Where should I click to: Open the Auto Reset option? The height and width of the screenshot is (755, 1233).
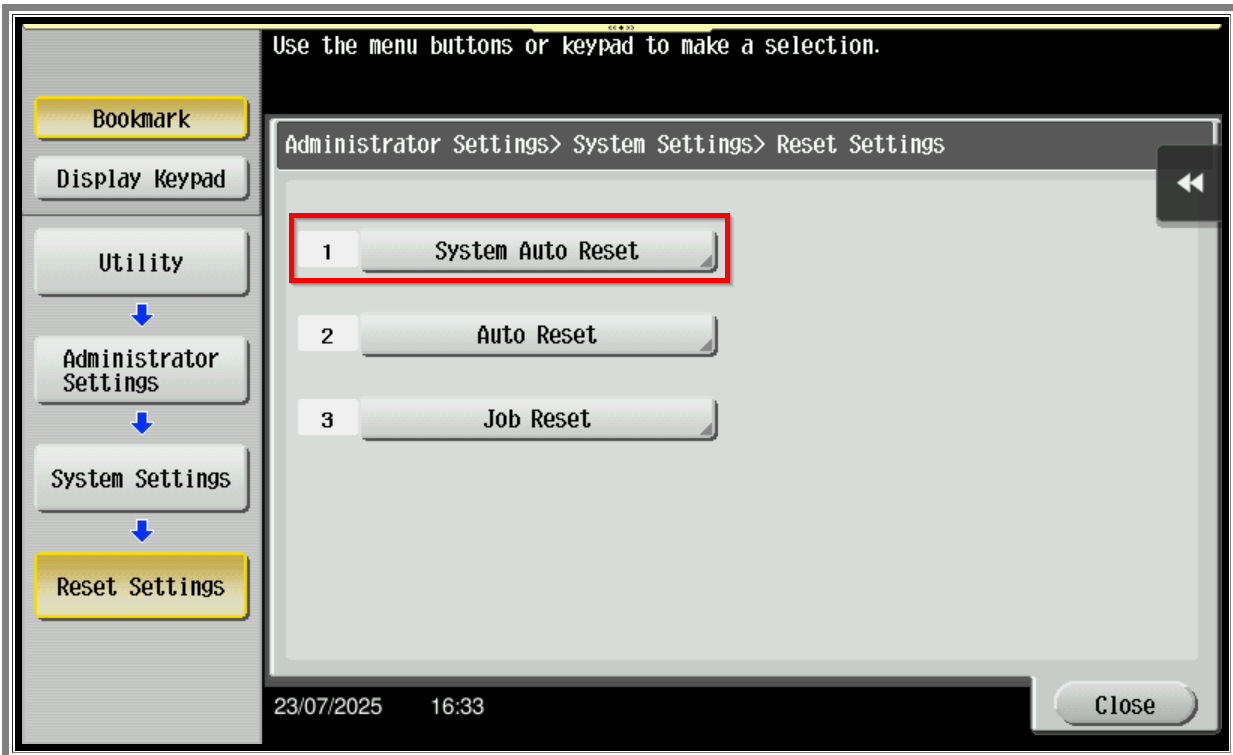click(538, 336)
